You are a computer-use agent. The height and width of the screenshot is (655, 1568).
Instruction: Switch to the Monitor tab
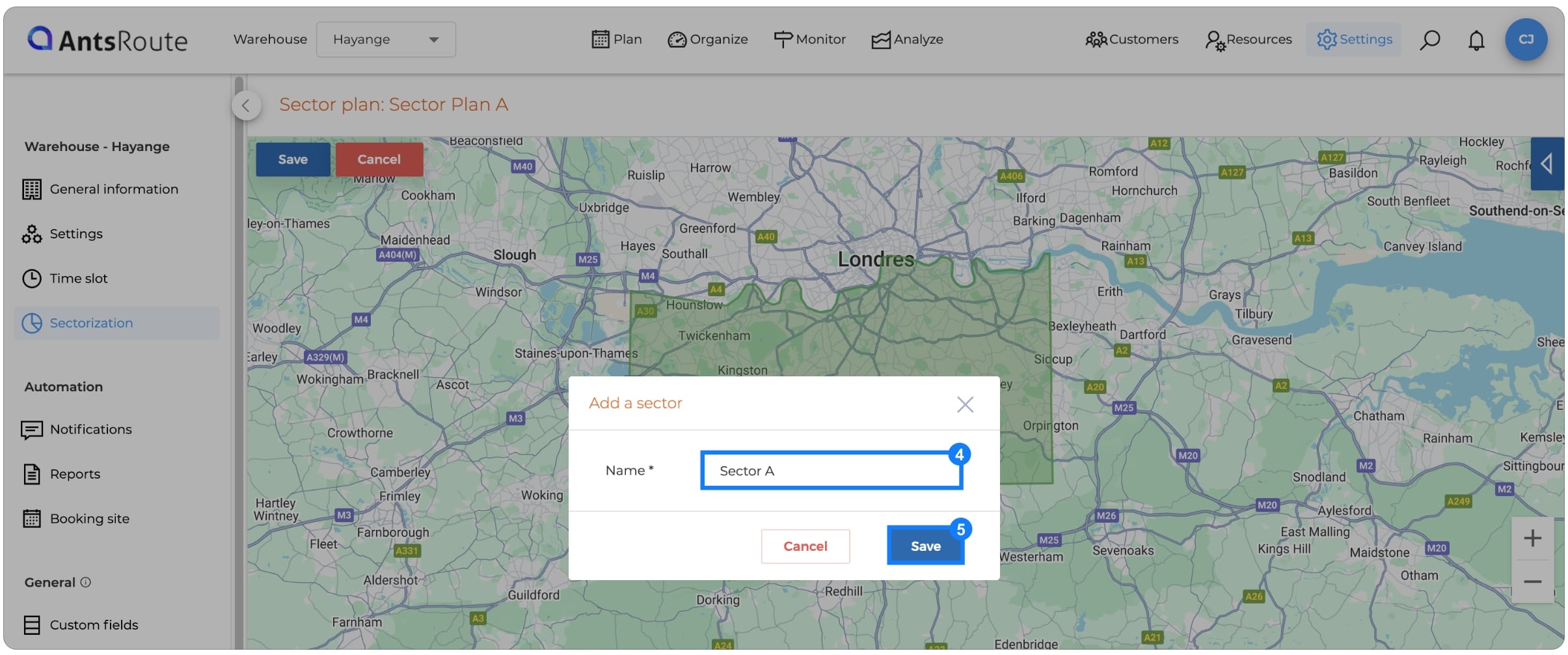pyautogui.click(x=810, y=40)
